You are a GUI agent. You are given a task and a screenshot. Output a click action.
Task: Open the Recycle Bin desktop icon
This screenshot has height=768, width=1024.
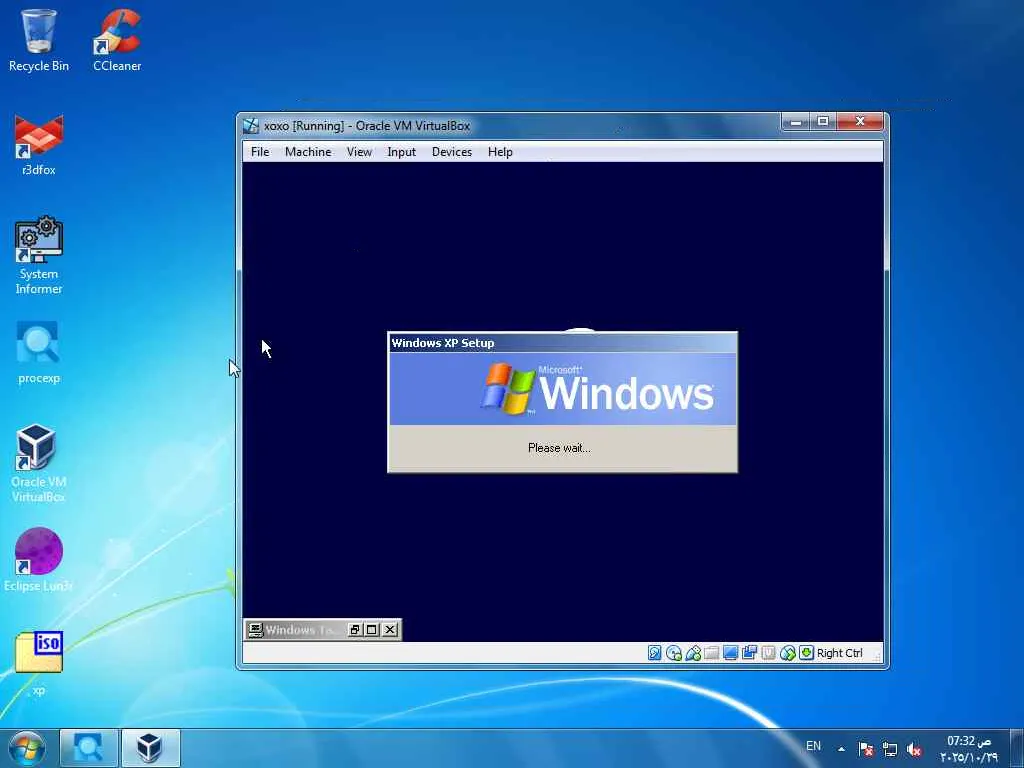[39, 39]
